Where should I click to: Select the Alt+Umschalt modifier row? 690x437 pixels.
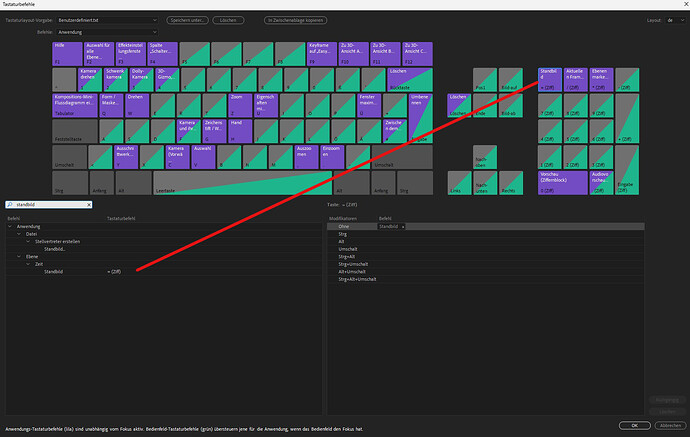(486, 272)
